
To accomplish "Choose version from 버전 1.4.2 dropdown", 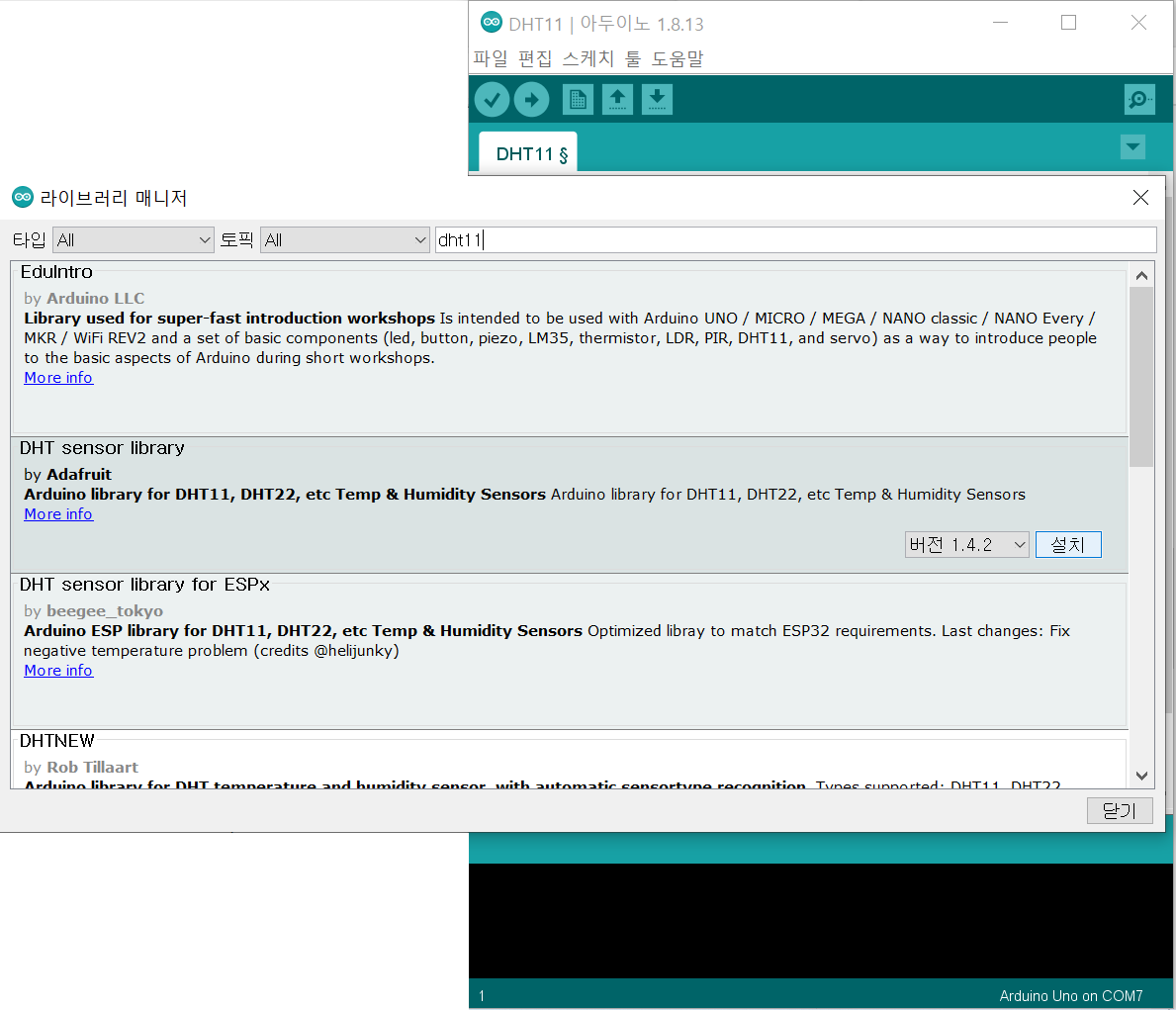I will (x=966, y=545).
